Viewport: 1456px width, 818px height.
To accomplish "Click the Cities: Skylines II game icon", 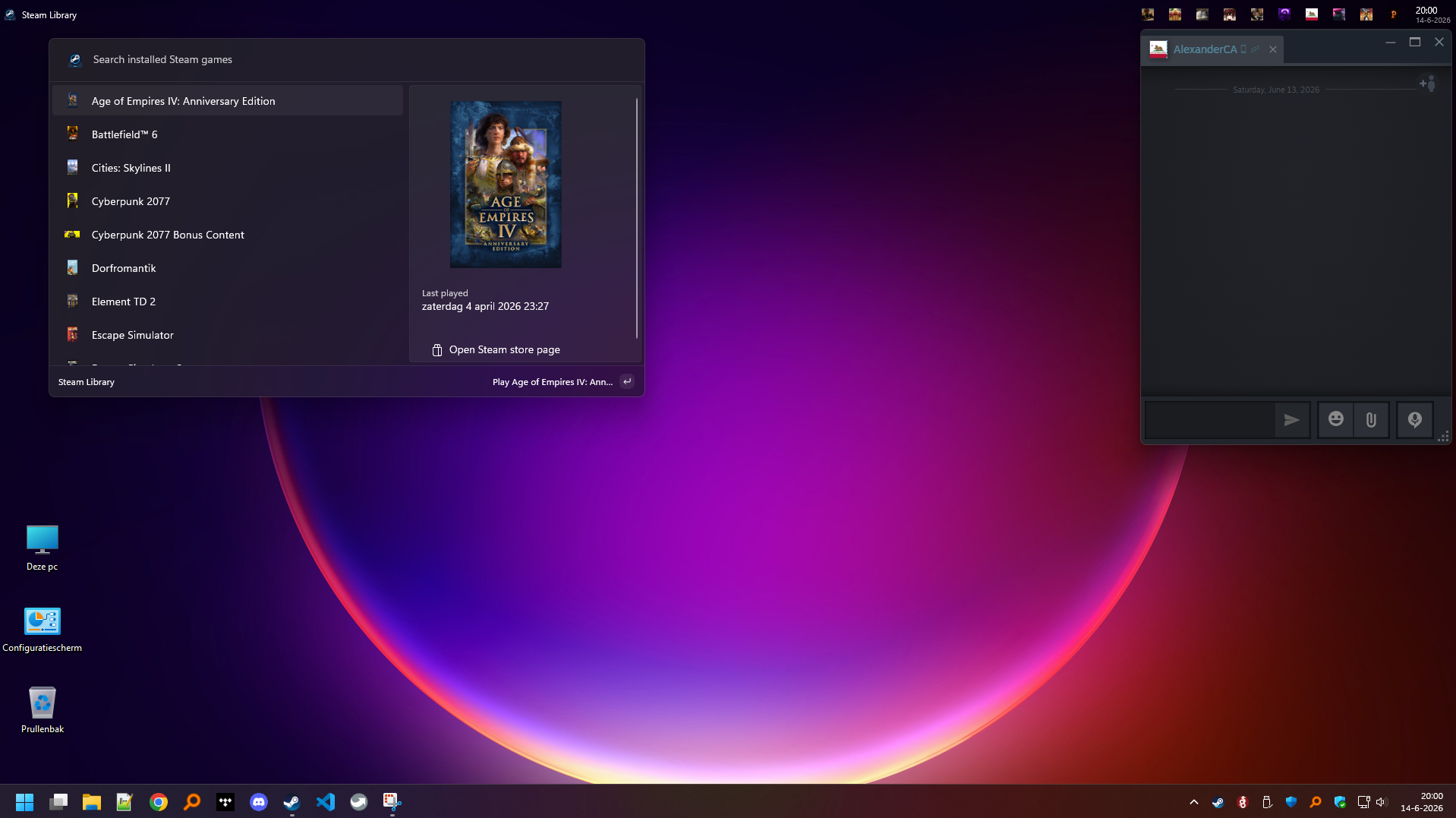I will [73, 167].
